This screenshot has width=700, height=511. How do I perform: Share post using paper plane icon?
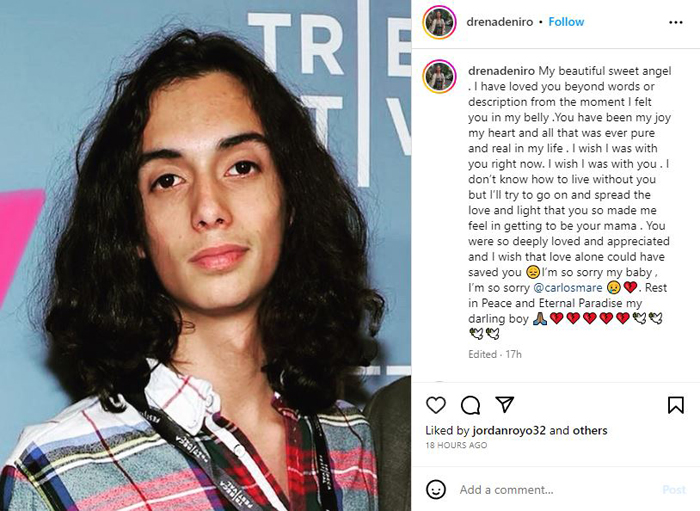505,404
